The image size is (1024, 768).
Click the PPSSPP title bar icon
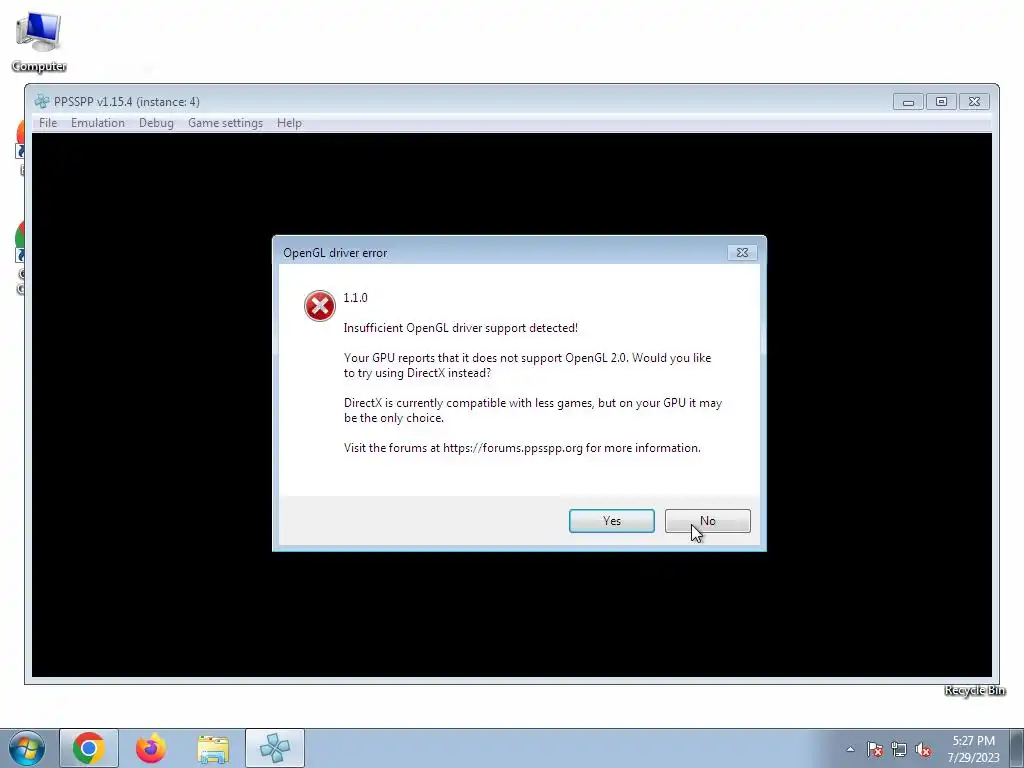point(42,101)
